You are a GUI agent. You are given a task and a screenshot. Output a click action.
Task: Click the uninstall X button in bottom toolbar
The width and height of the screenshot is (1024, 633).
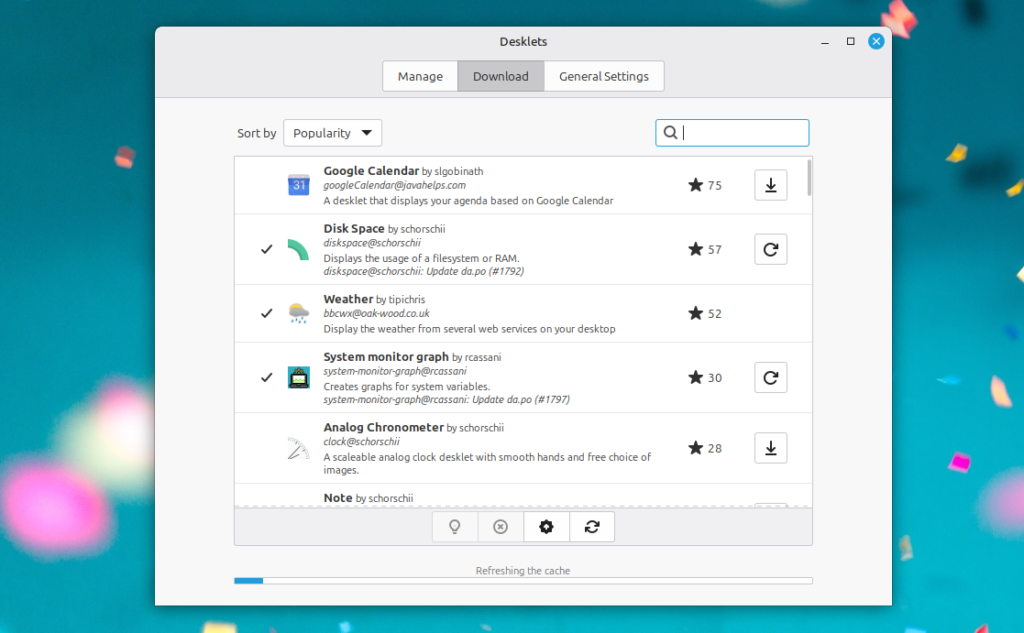click(500, 527)
